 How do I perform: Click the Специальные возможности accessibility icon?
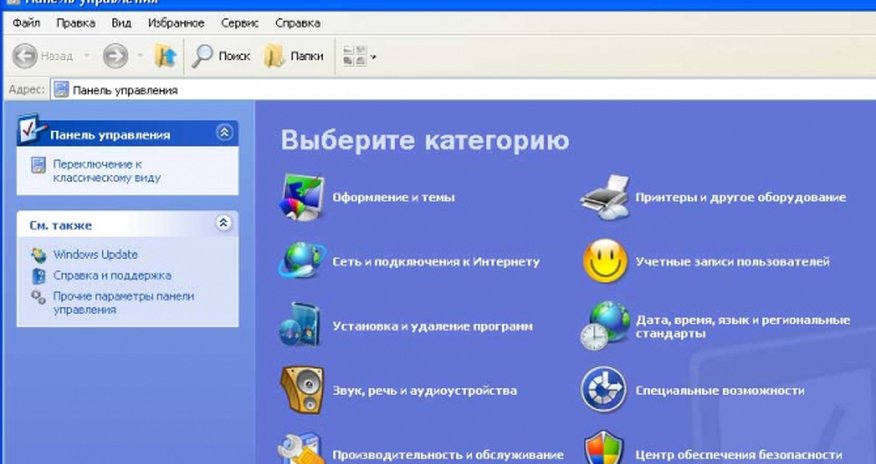click(603, 389)
